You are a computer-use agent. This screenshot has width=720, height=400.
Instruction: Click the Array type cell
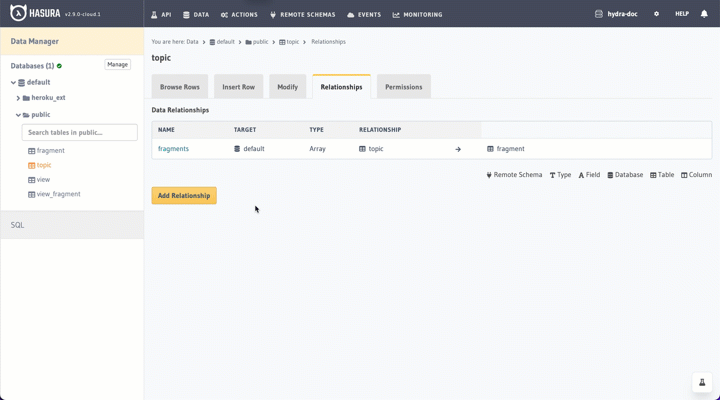(317, 149)
